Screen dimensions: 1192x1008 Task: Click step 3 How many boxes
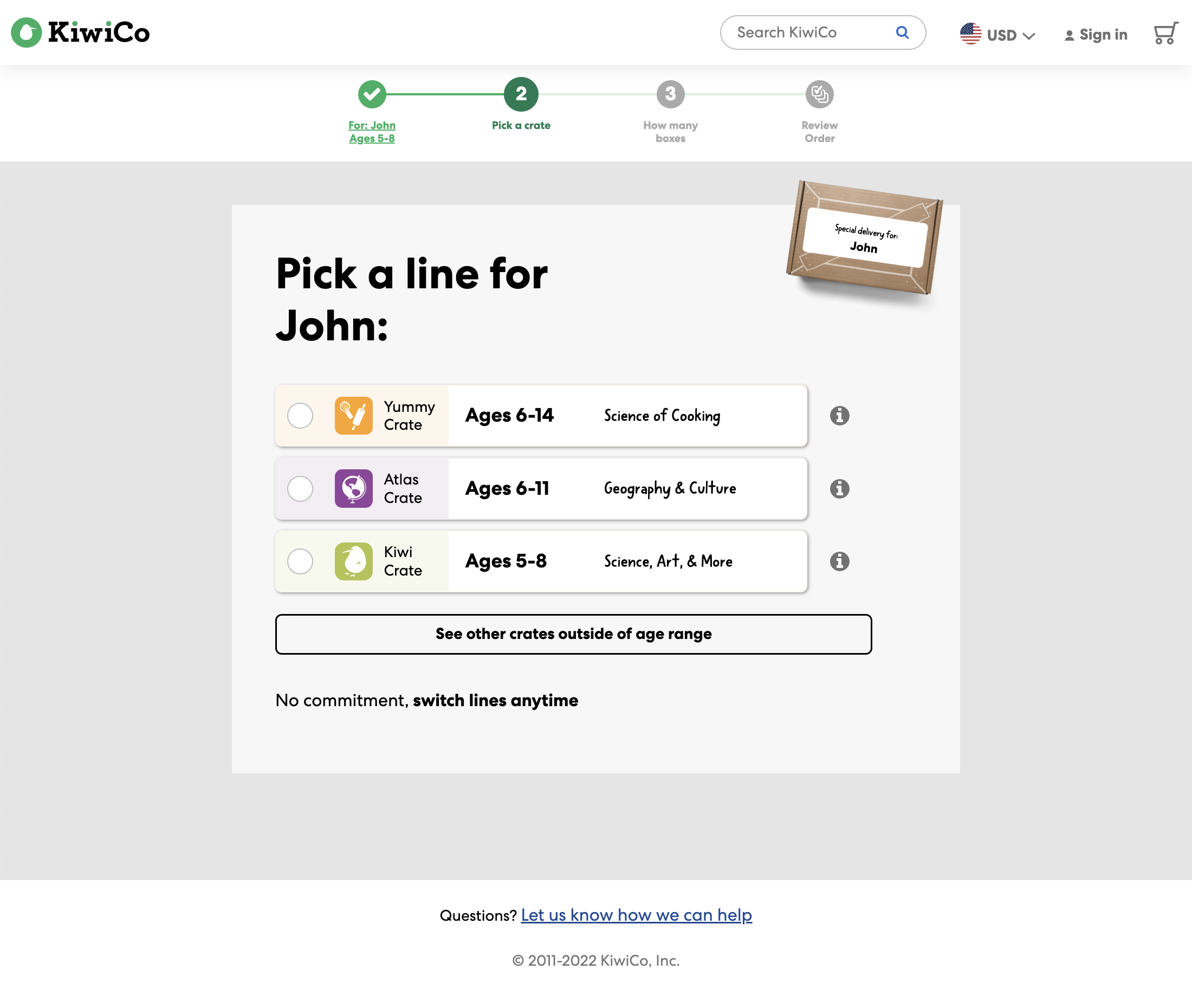[670, 94]
